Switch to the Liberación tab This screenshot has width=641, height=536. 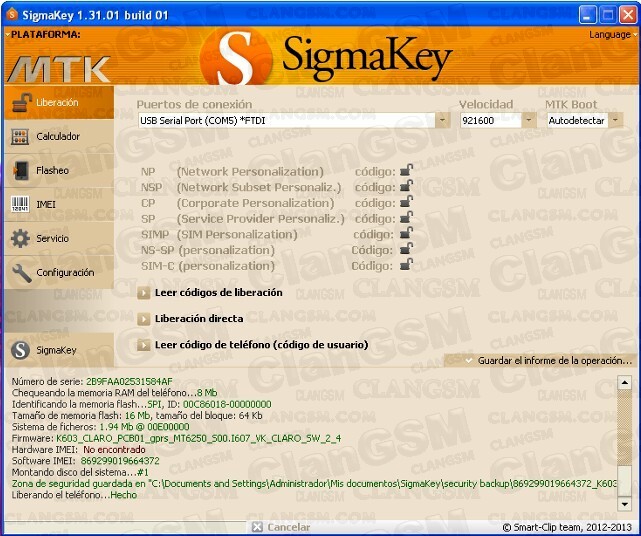(59, 102)
